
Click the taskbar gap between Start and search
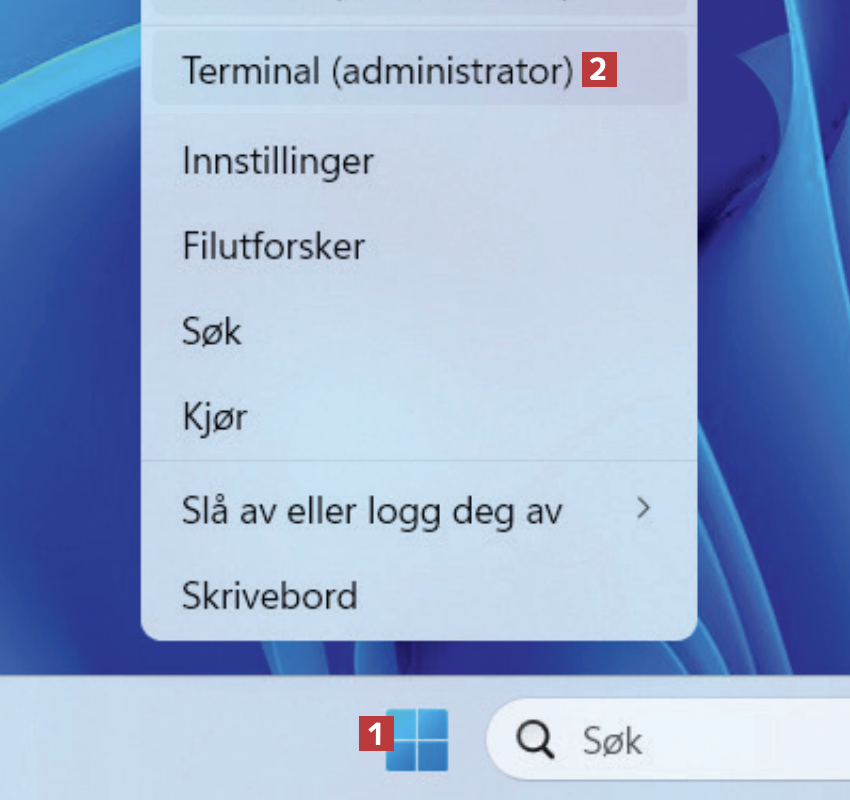click(468, 740)
